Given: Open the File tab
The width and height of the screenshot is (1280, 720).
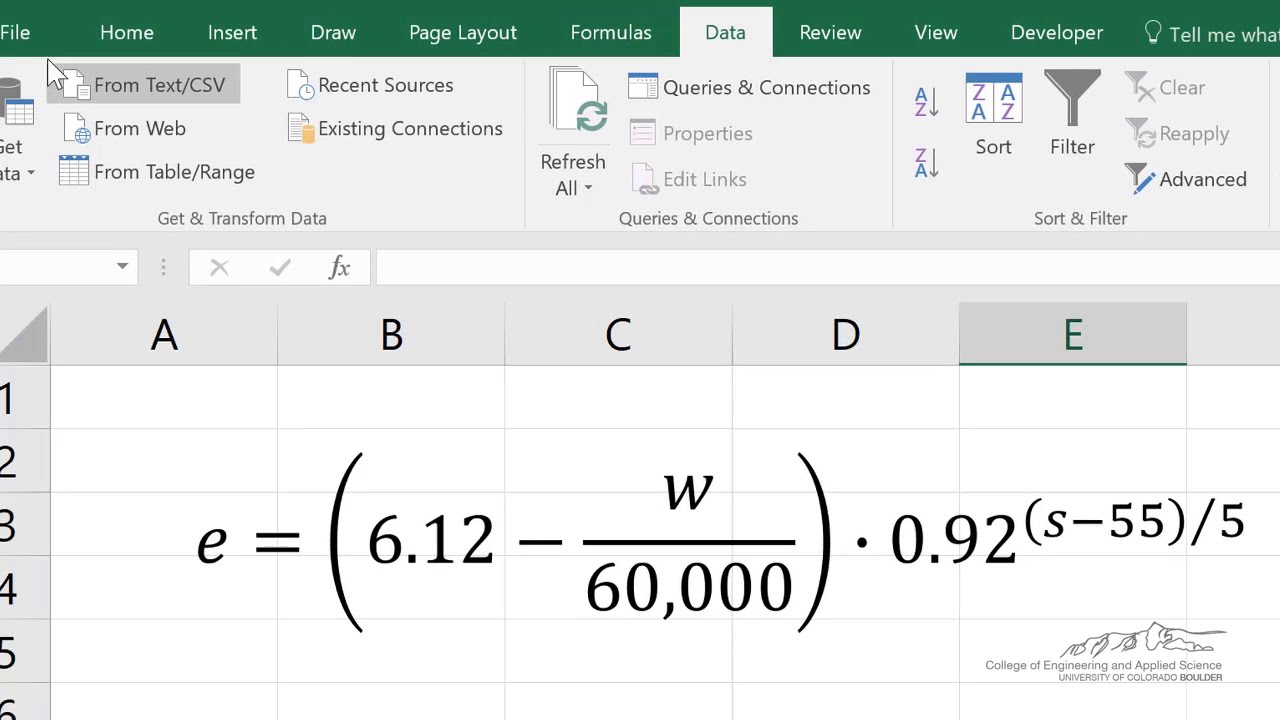Looking at the screenshot, I should click(15, 33).
